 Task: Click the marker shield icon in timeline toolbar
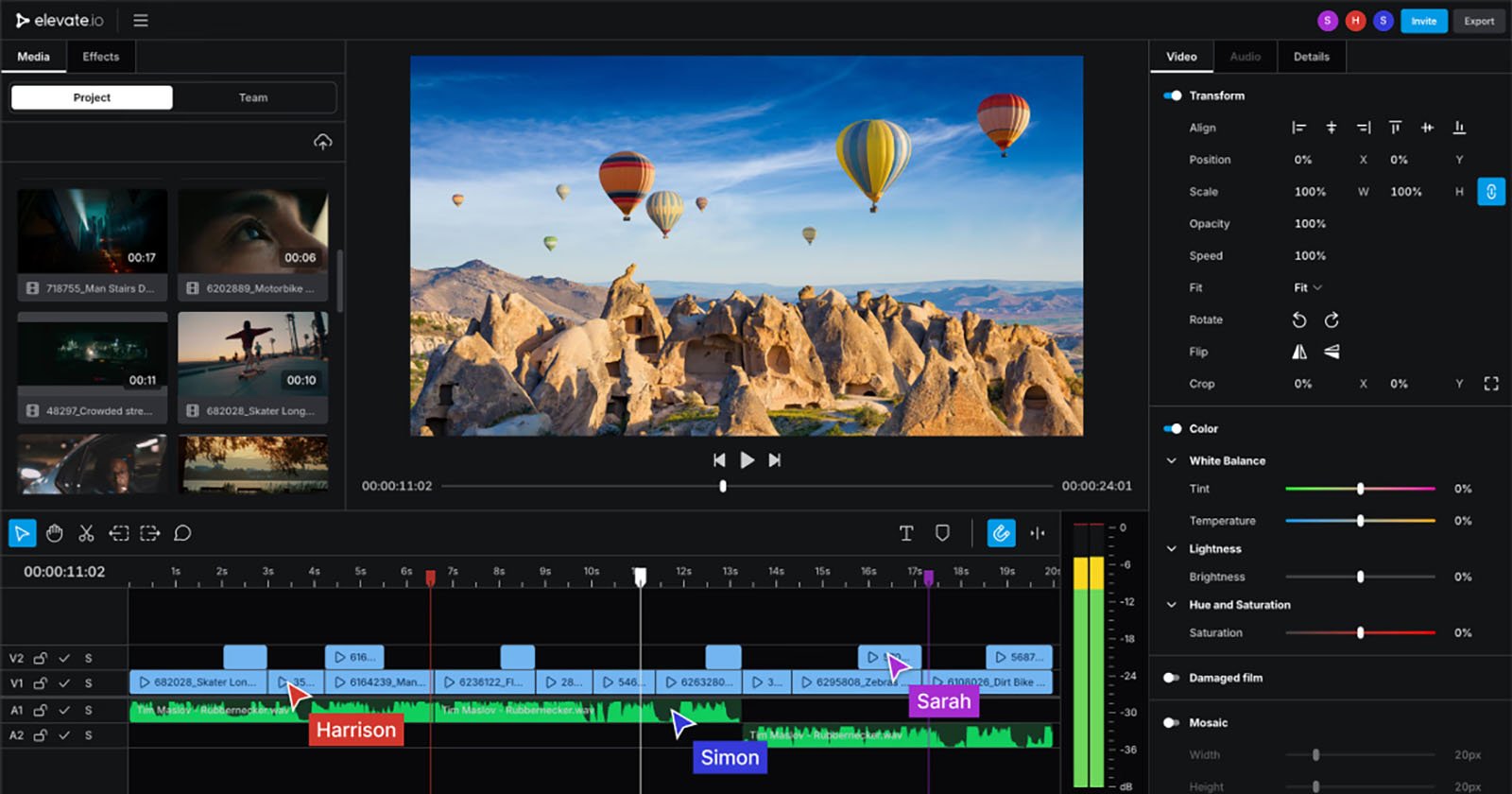coord(942,533)
